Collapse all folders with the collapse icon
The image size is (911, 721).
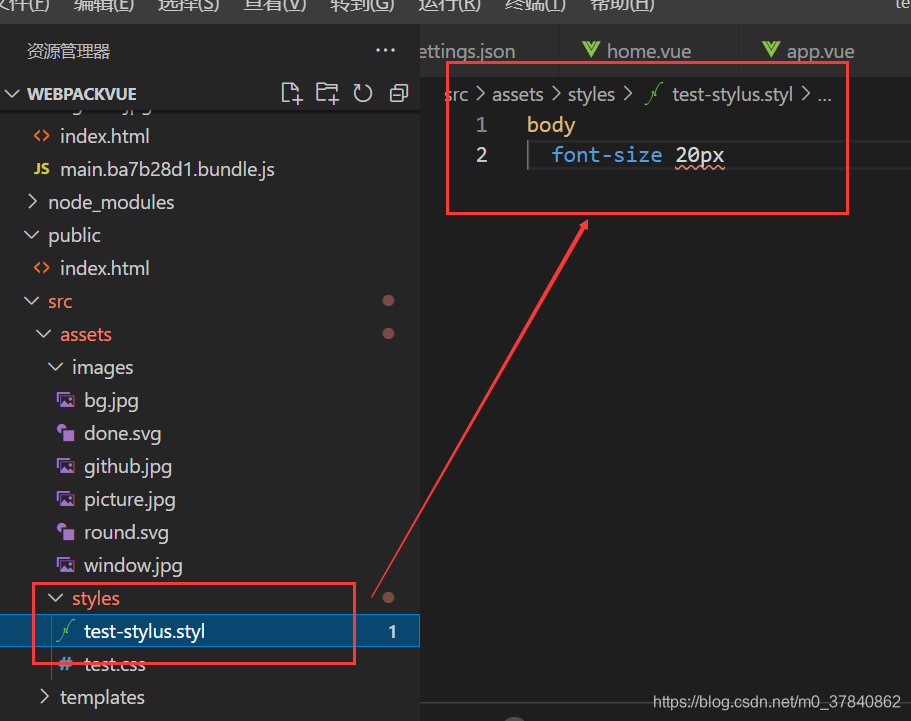coord(399,94)
